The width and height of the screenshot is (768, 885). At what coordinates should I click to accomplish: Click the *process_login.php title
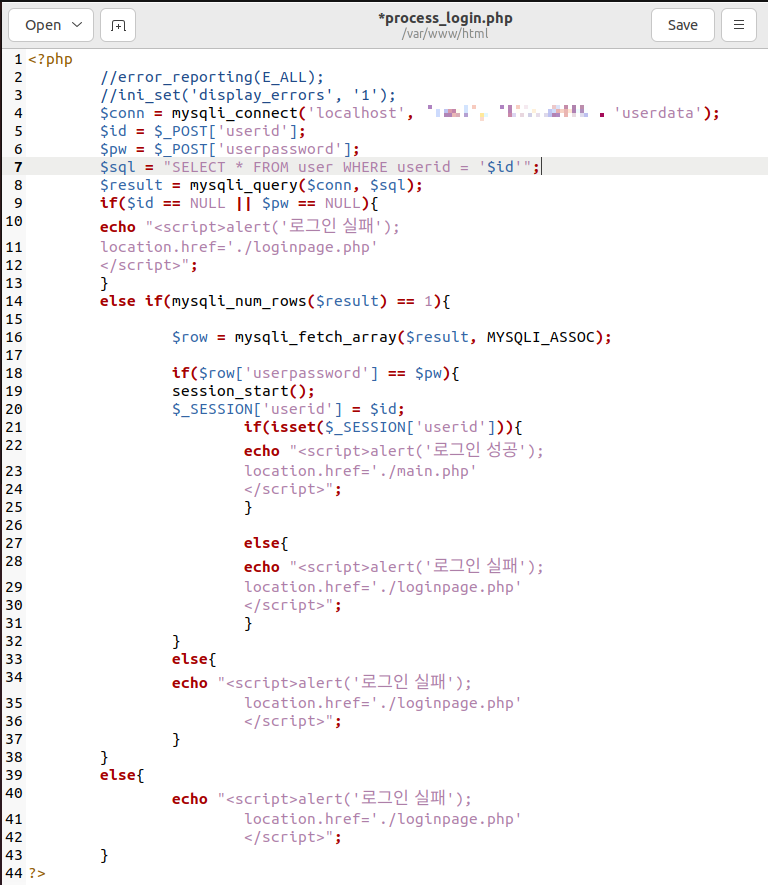click(x=445, y=18)
